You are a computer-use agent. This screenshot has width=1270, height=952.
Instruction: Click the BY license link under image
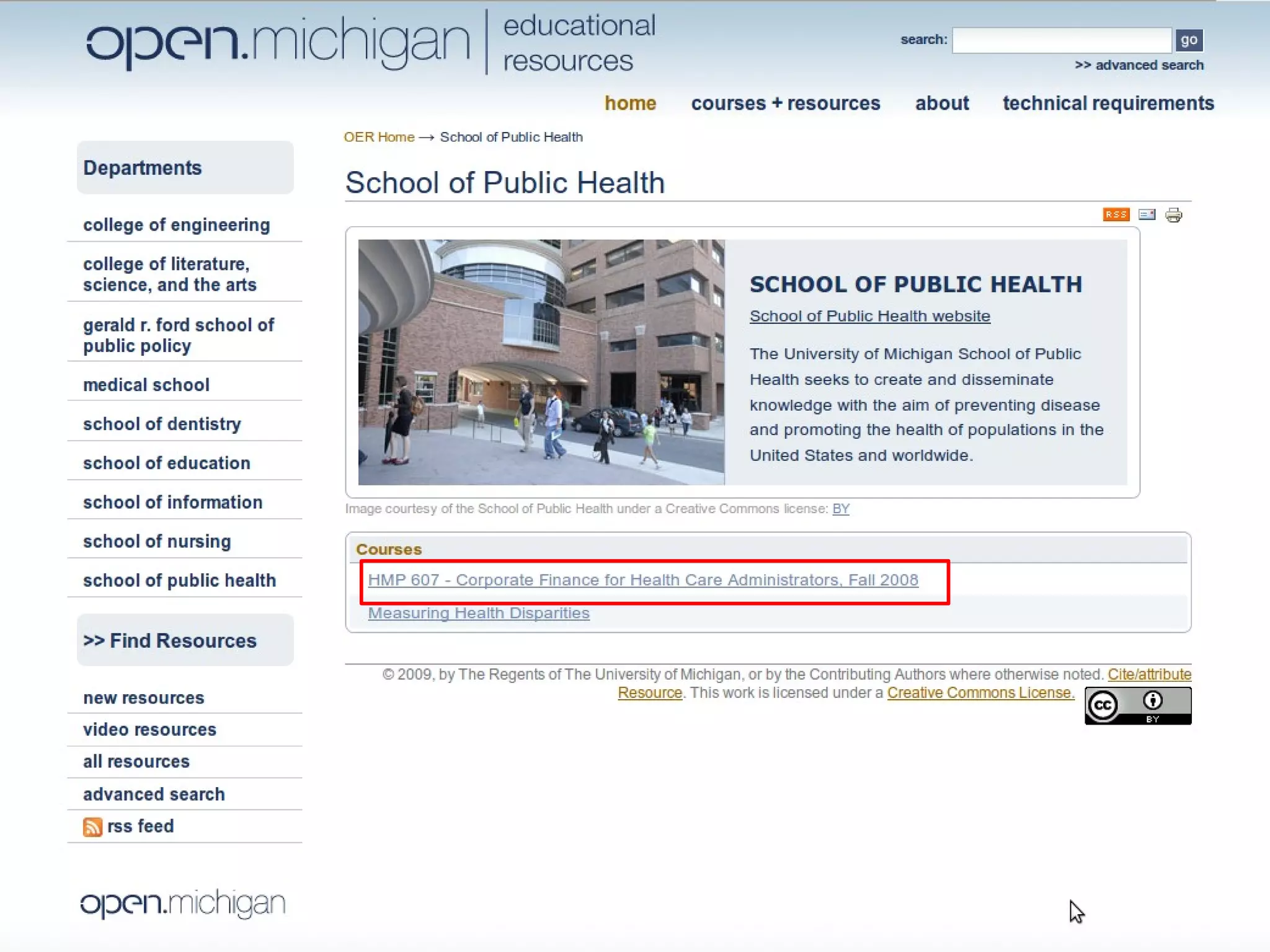[x=841, y=509]
